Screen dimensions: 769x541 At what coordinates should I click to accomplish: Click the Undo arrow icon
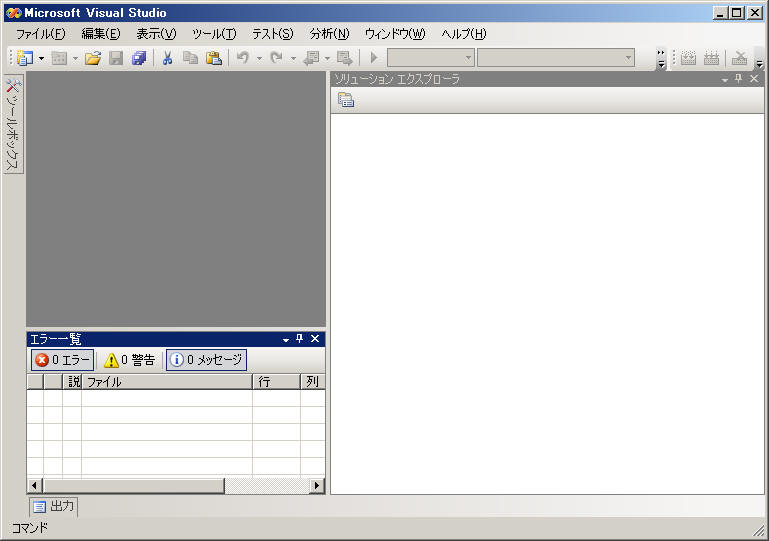tap(242, 58)
